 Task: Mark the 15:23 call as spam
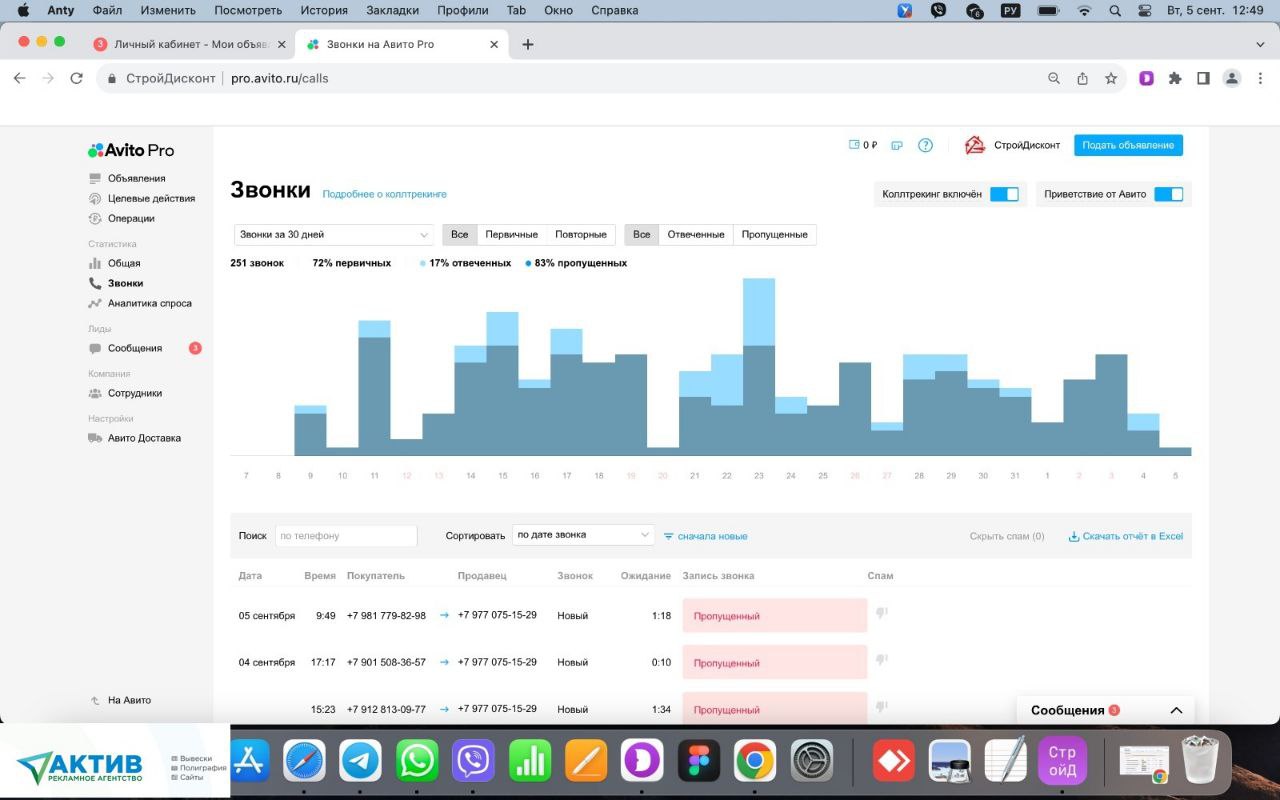[x=881, y=707]
